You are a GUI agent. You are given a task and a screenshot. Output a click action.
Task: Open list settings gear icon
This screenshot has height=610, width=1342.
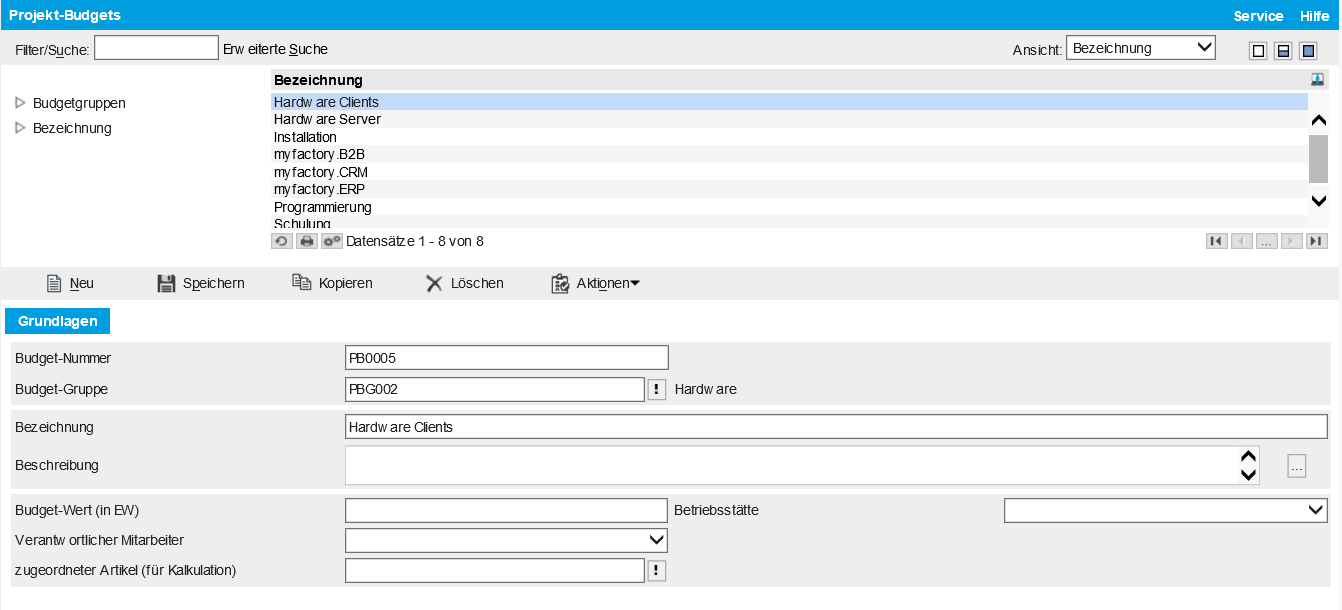(x=332, y=241)
